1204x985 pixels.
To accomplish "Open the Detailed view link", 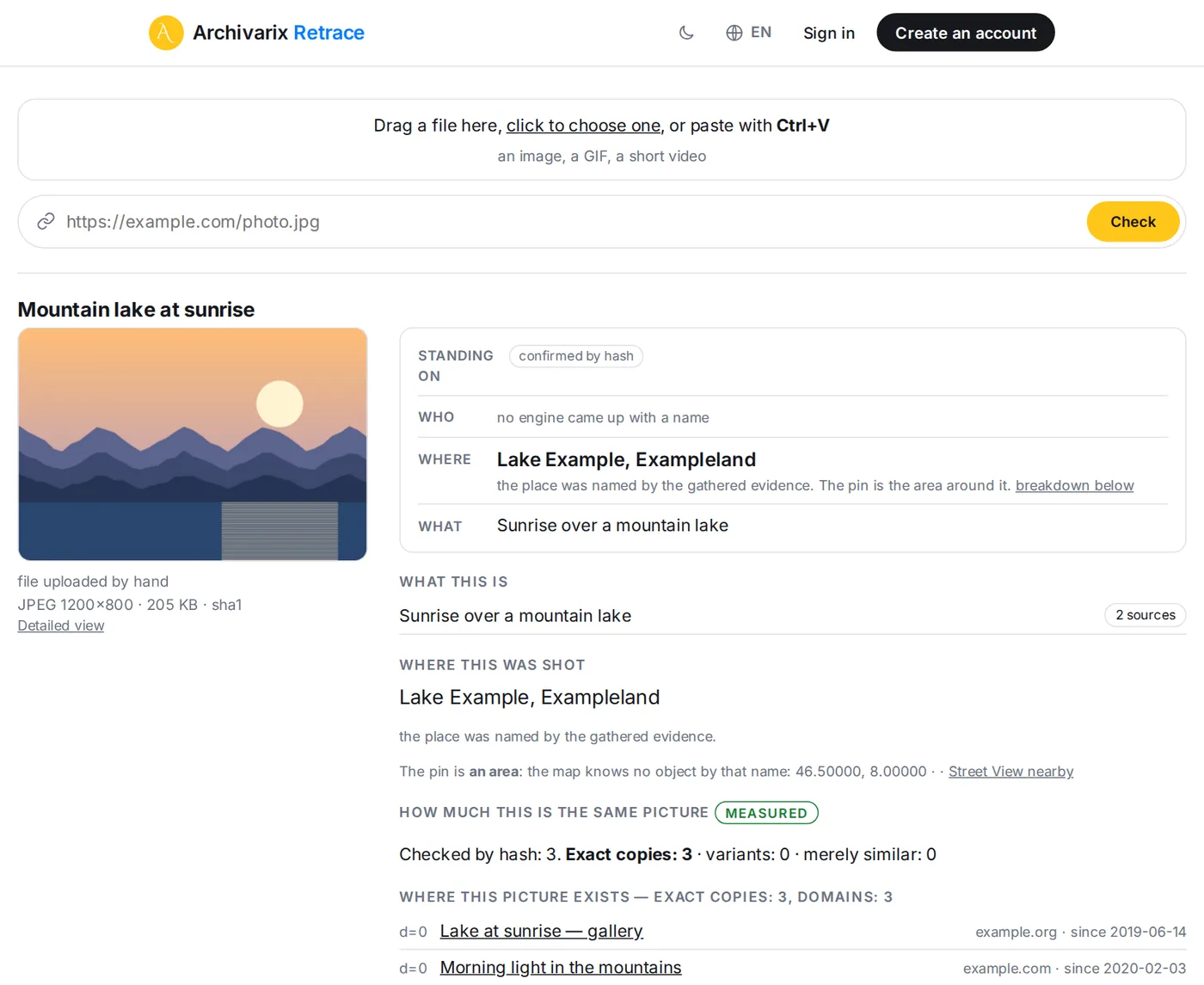I will click(x=61, y=625).
